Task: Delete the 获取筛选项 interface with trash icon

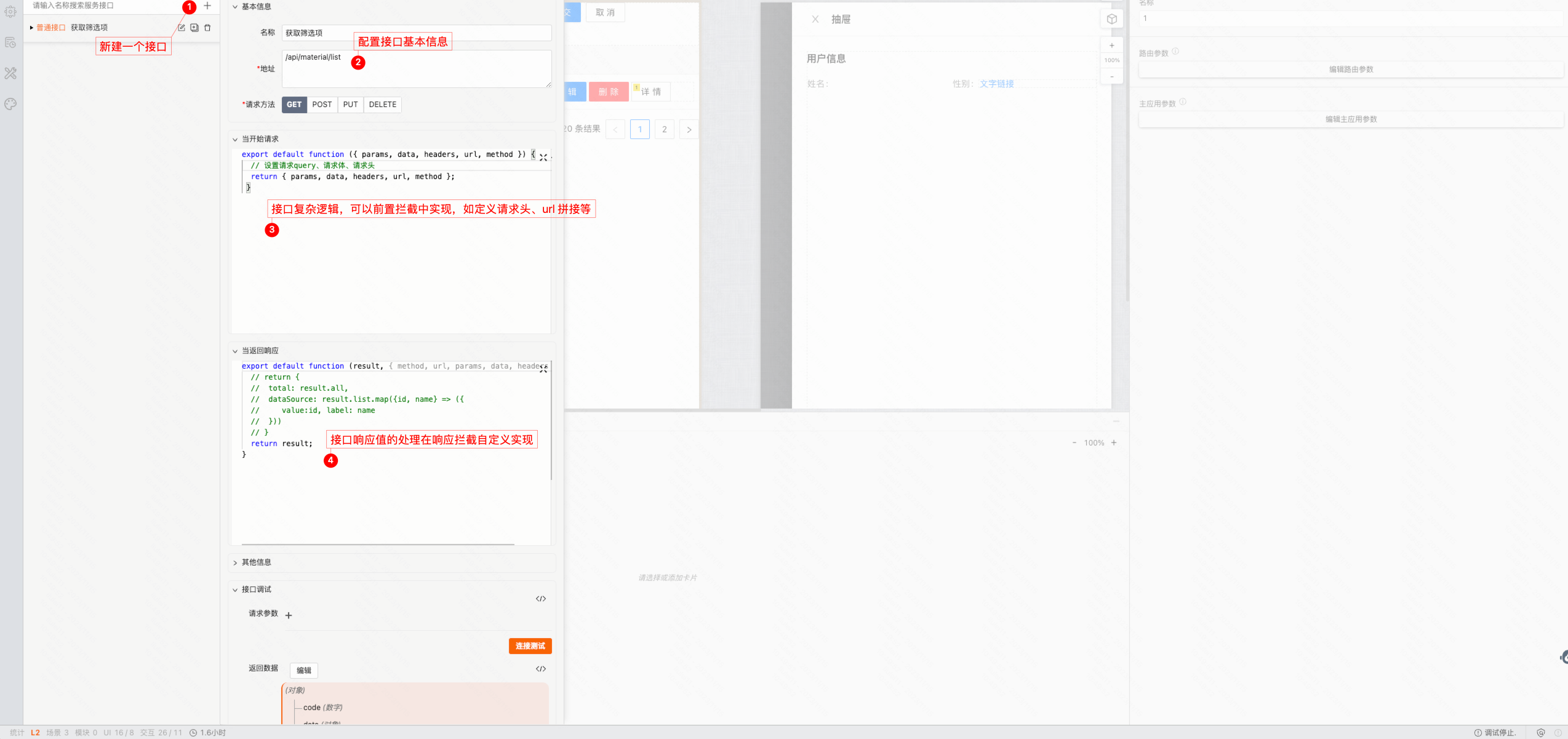Action: tap(207, 28)
